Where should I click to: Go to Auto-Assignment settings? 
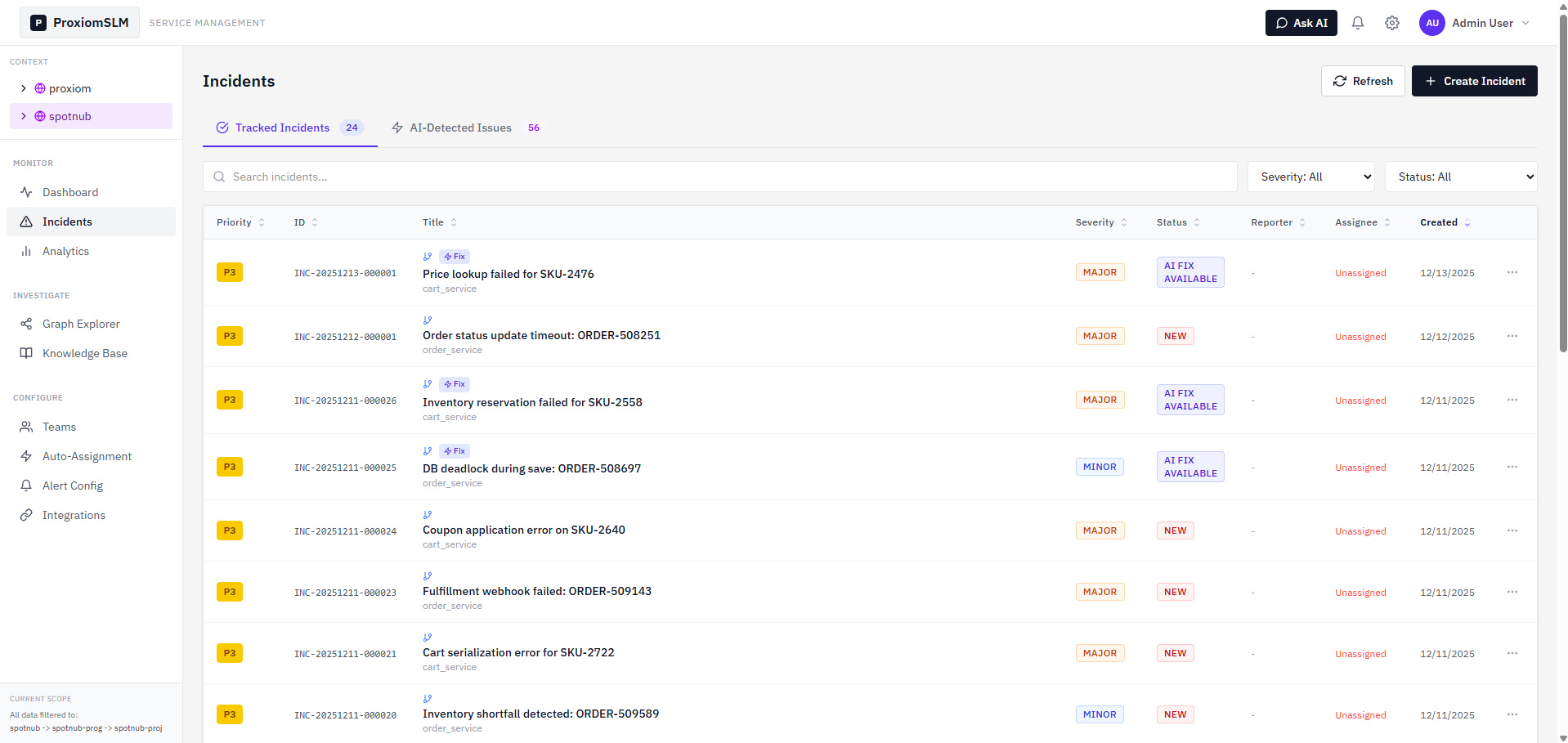(x=87, y=456)
